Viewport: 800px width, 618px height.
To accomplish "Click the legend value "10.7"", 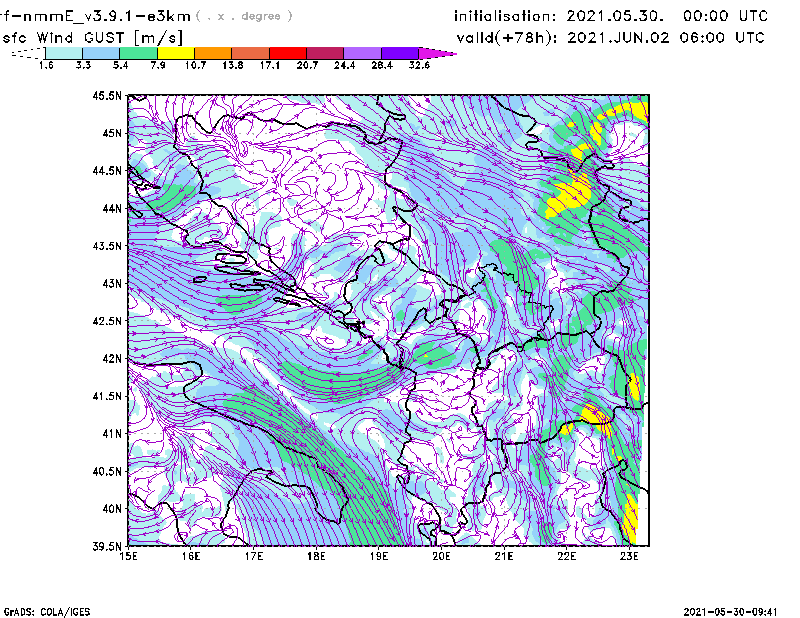I will (195, 65).
